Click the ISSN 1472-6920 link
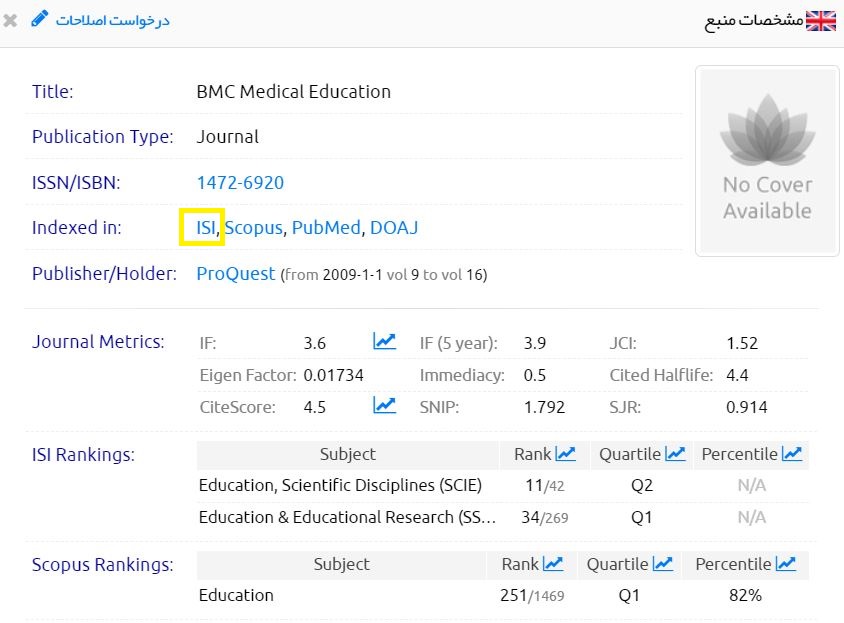The height and width of the screenshot is (623, 844). point(240,183)
